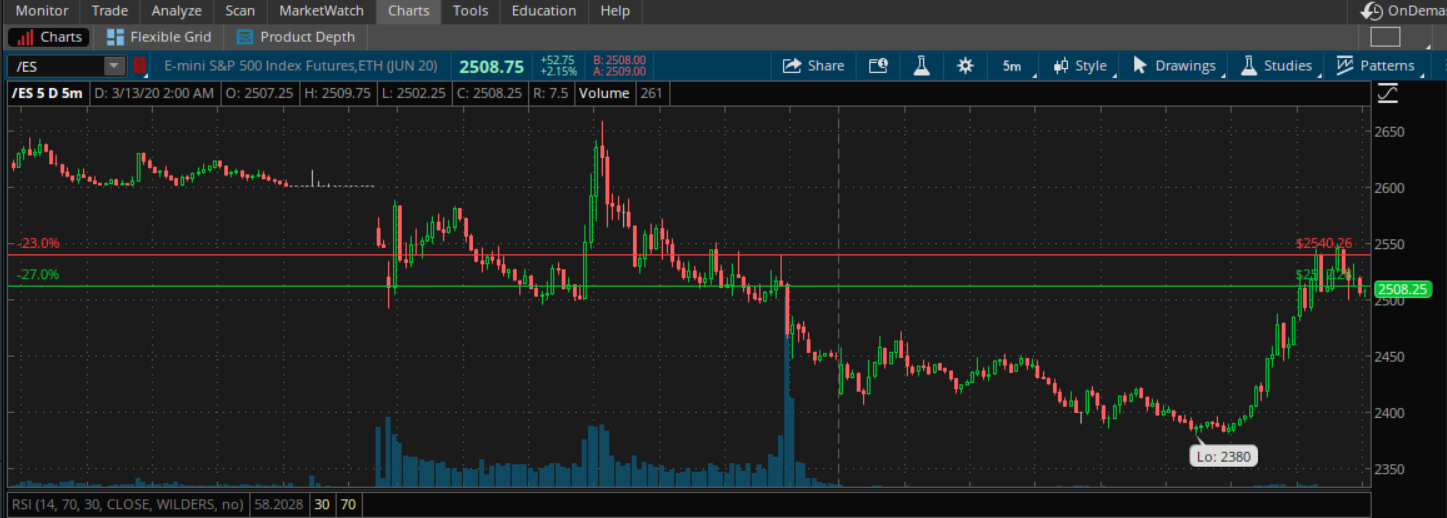Open the Patterns menu
Screen dimensions: 1447x518
tap(1377, 66)
